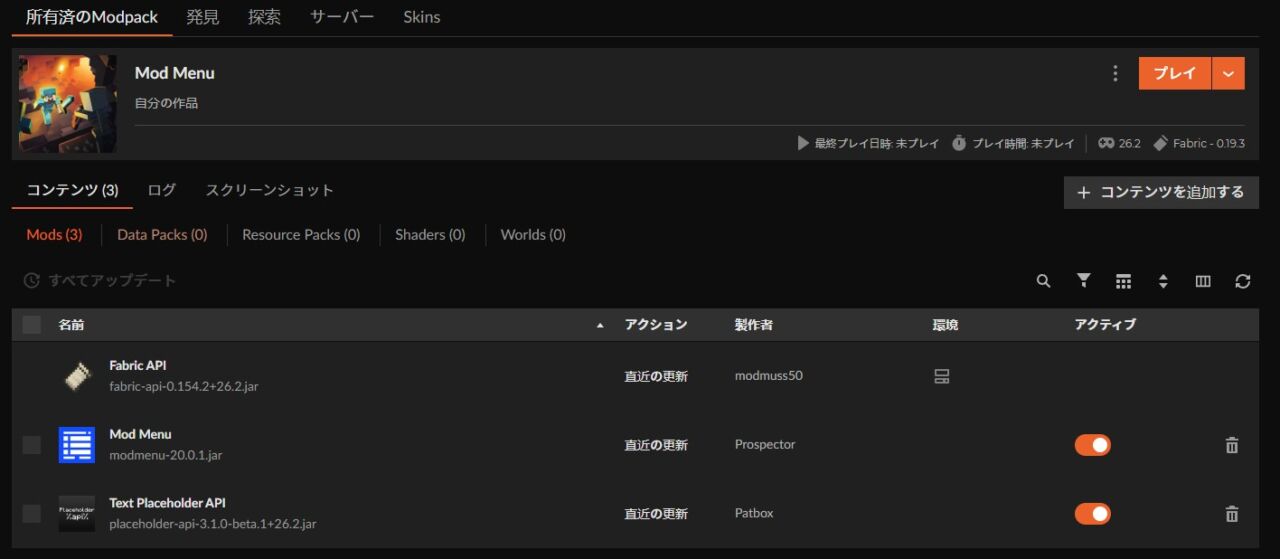Show the Mods (3) category
Screen dimensions: 1280x559
click(x=54, y=235)
